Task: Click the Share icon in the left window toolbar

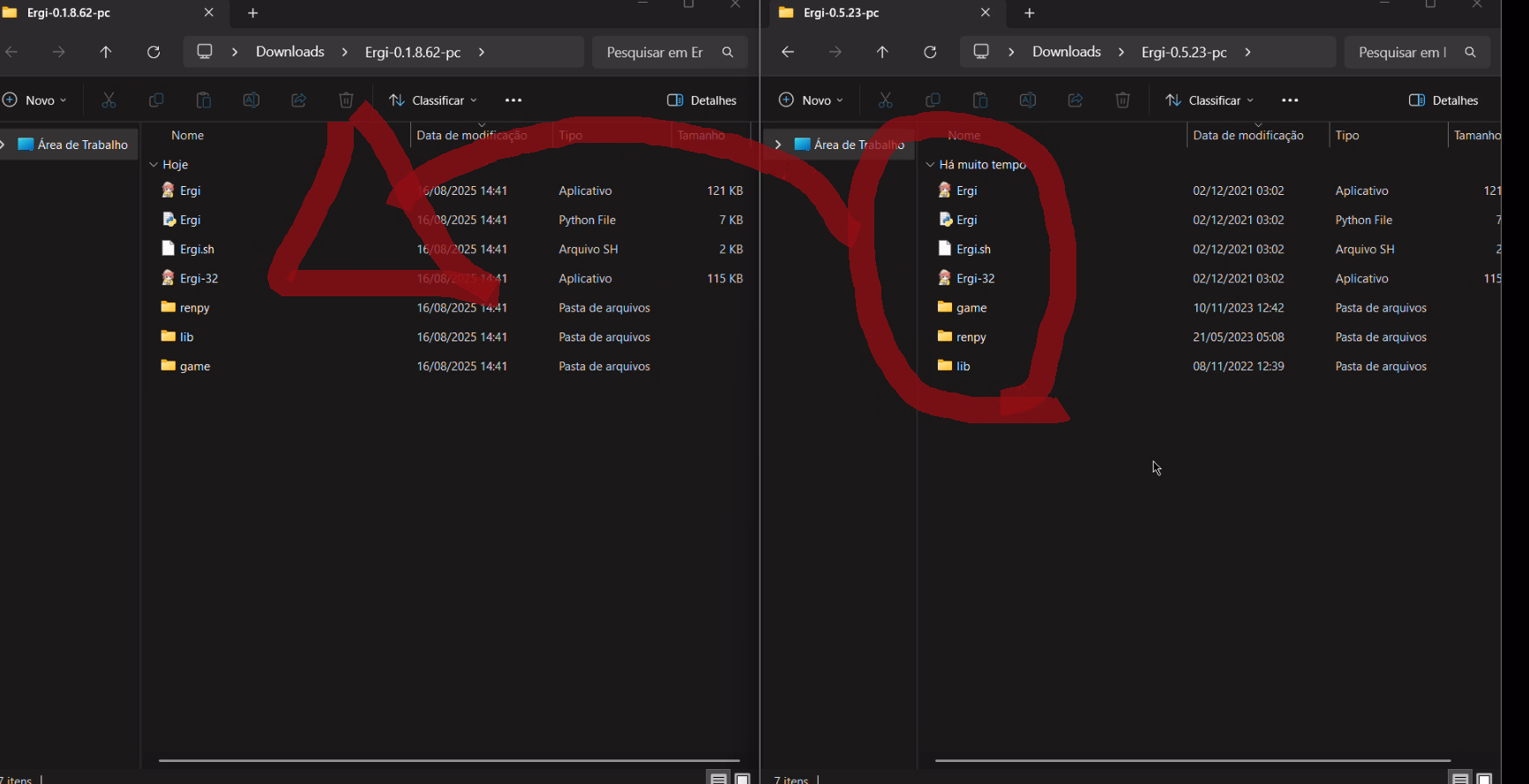Action: (298, 101)
